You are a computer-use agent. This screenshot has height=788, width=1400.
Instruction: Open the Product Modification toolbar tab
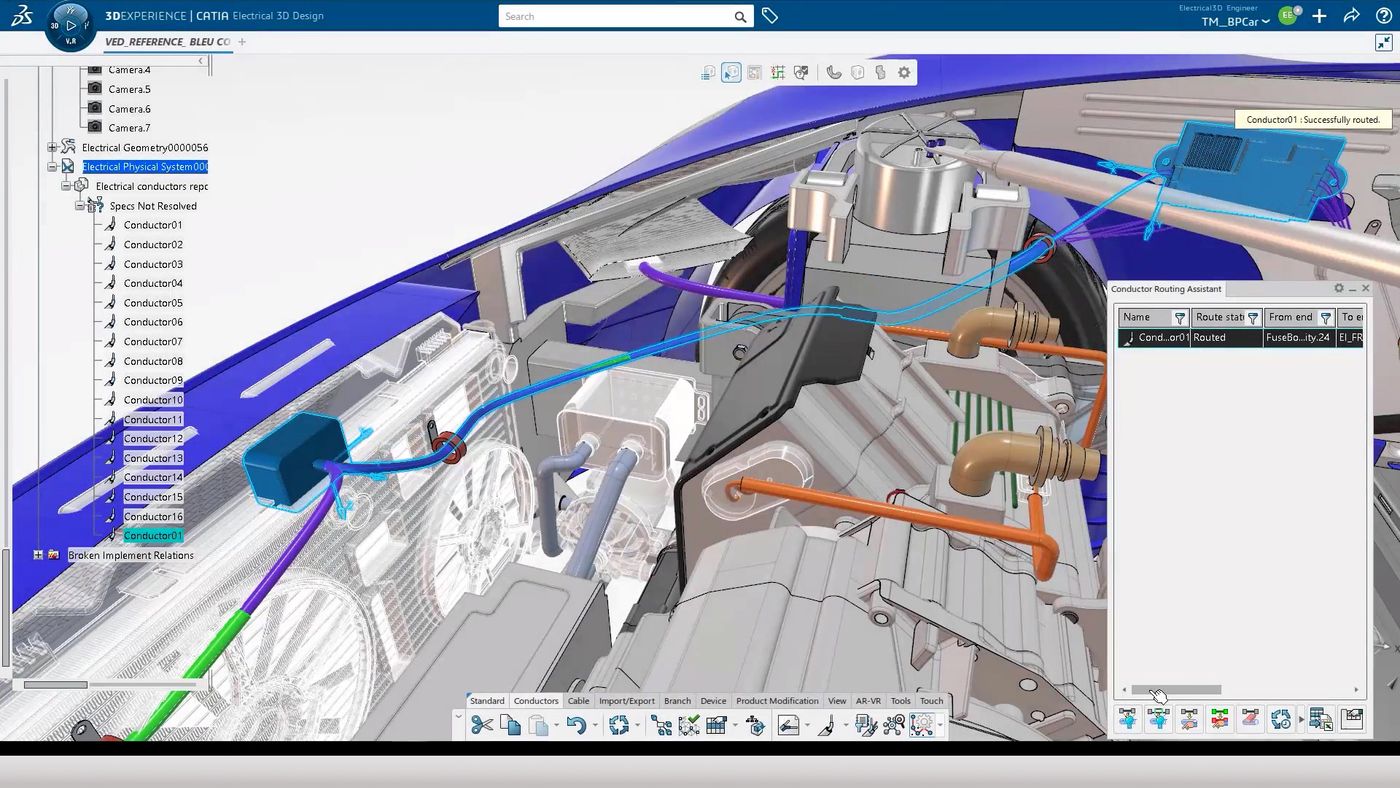point(777,700)
